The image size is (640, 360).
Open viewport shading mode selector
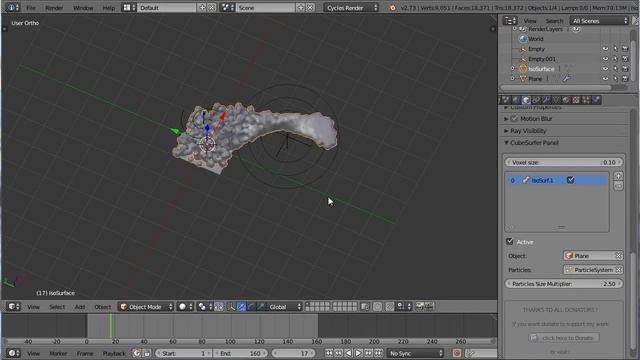(186, 307)
